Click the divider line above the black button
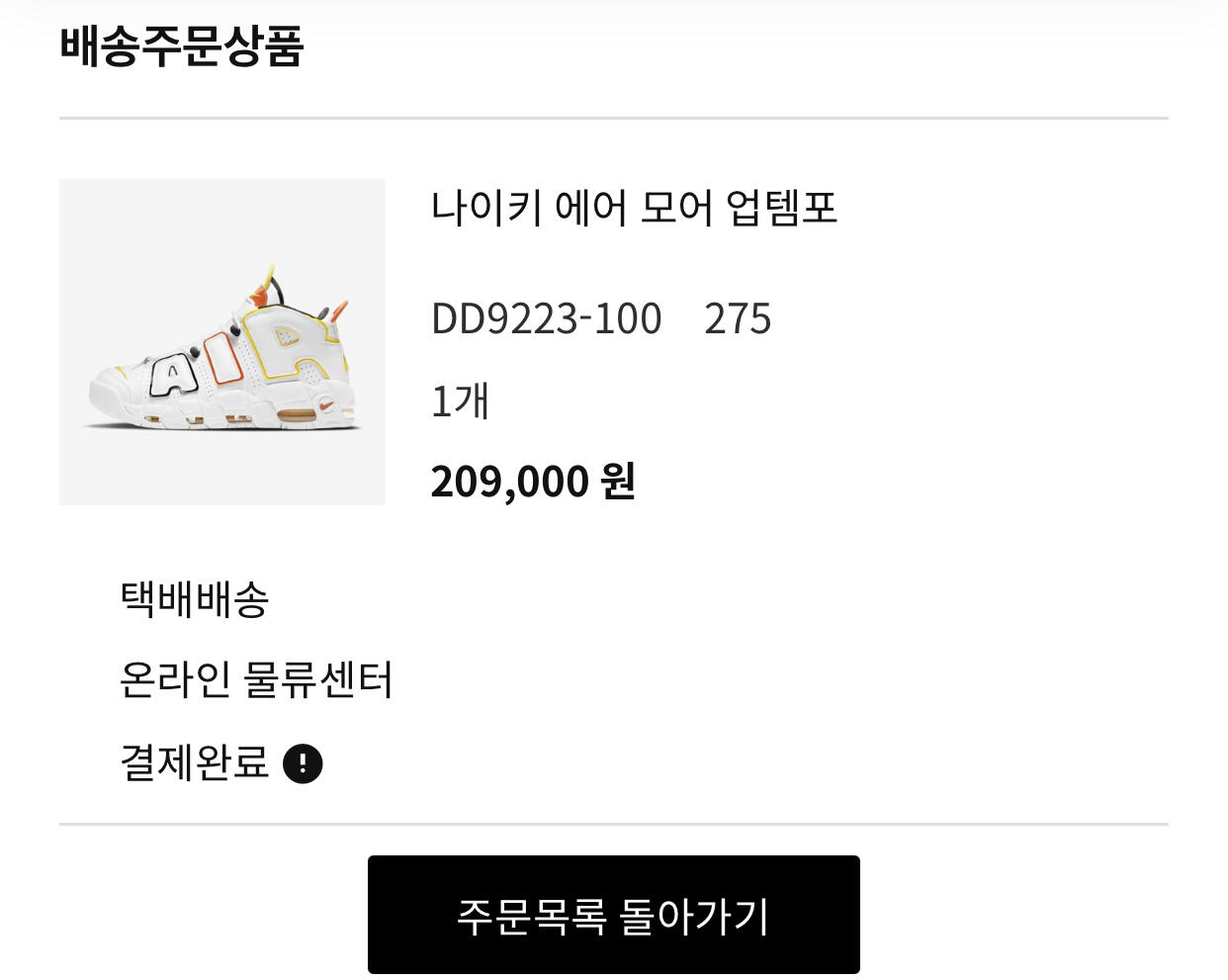 (x=613, y=824)
